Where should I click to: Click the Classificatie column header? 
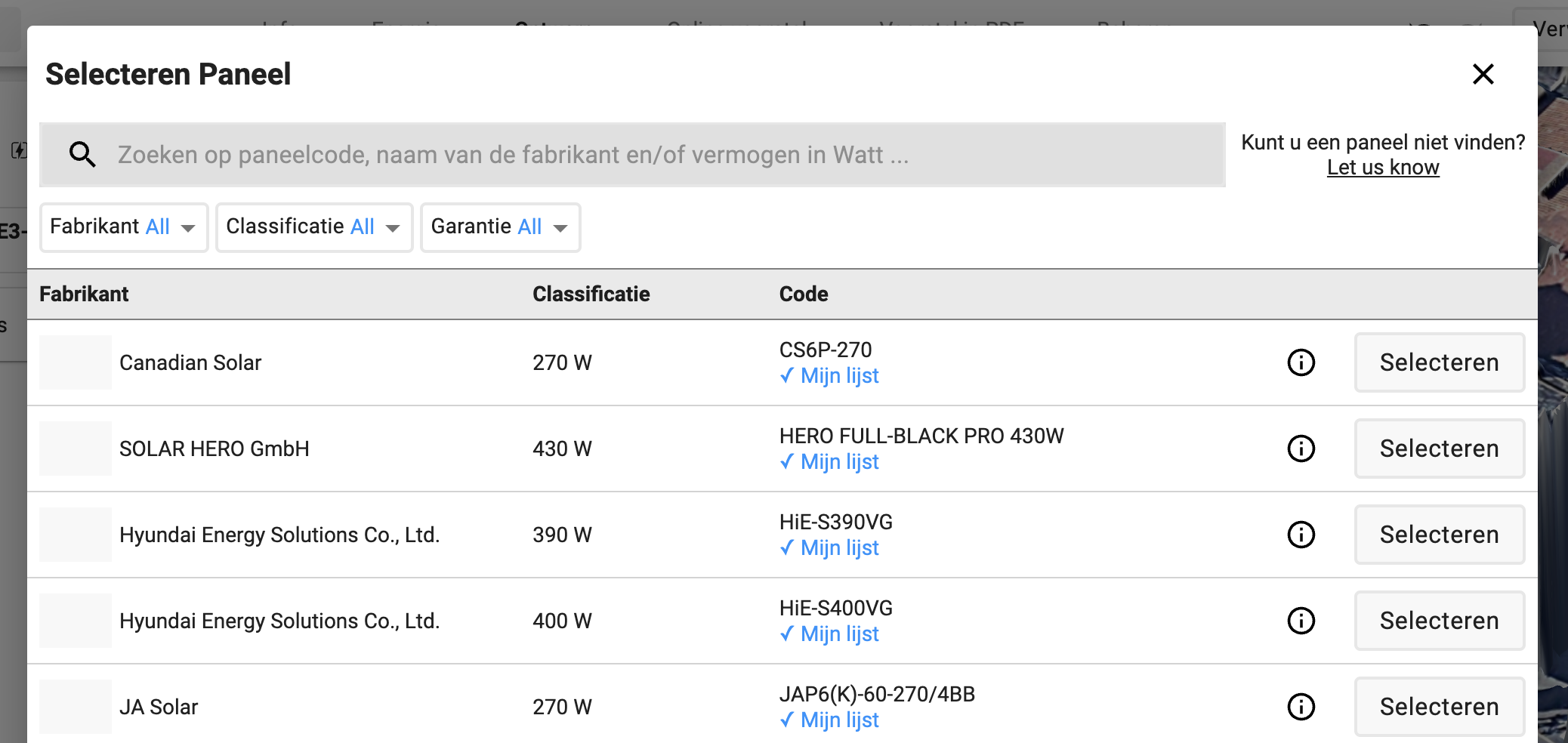[591, 294]
